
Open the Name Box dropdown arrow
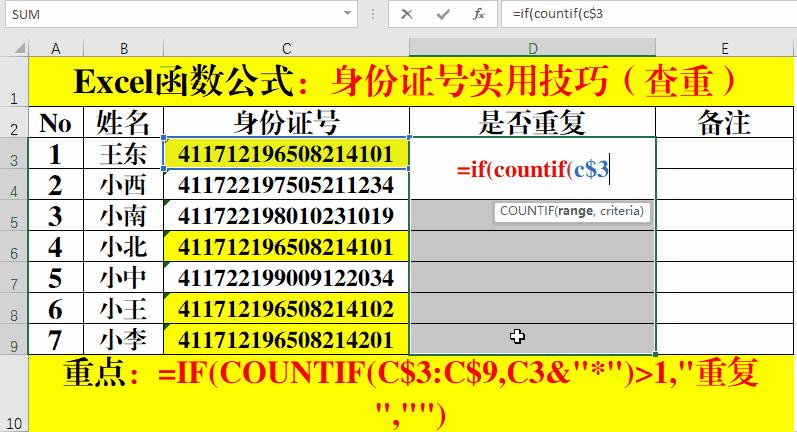(348, 14)
